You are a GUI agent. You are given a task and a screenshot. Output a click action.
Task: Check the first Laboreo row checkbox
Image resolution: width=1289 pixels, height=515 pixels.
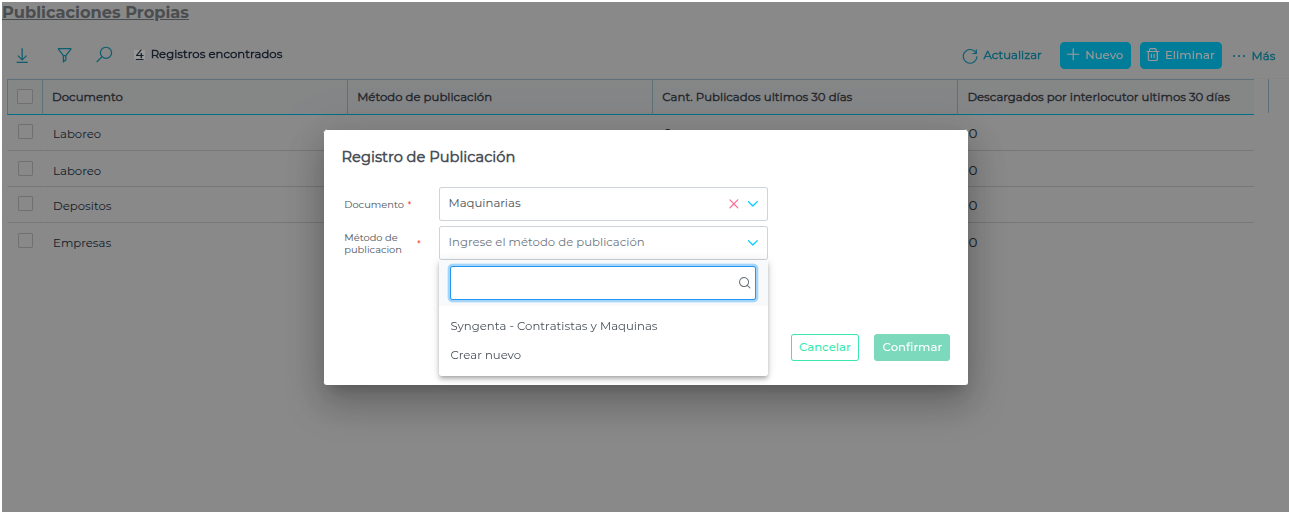[26, 132]
